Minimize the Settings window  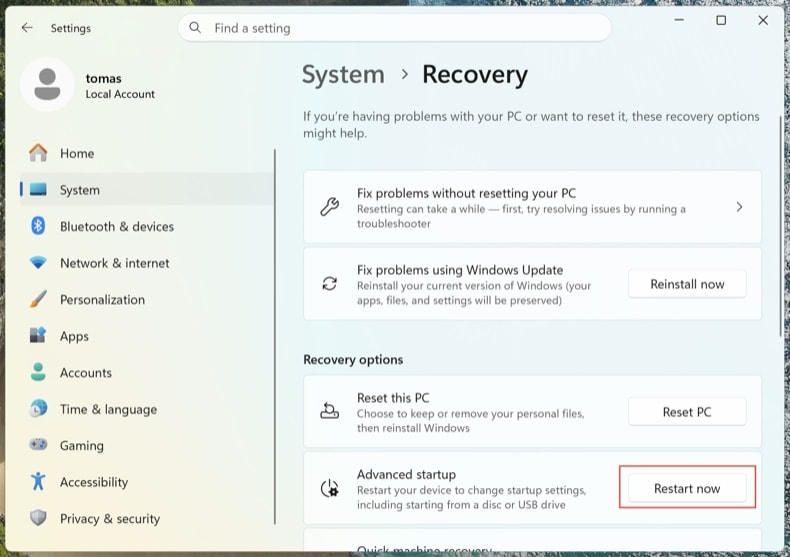coord(679,20)
